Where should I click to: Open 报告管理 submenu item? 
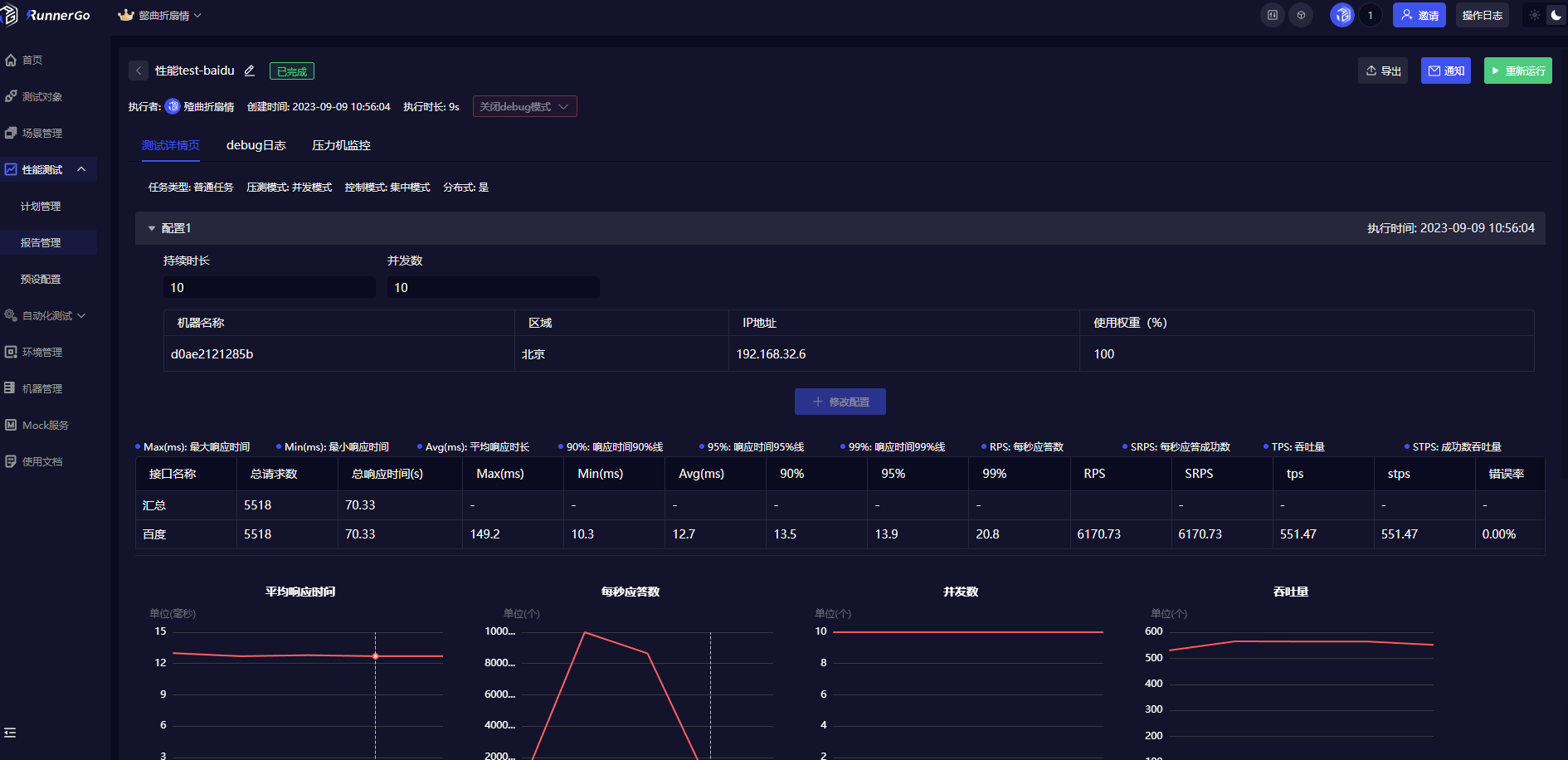click(x=41, y=242)
